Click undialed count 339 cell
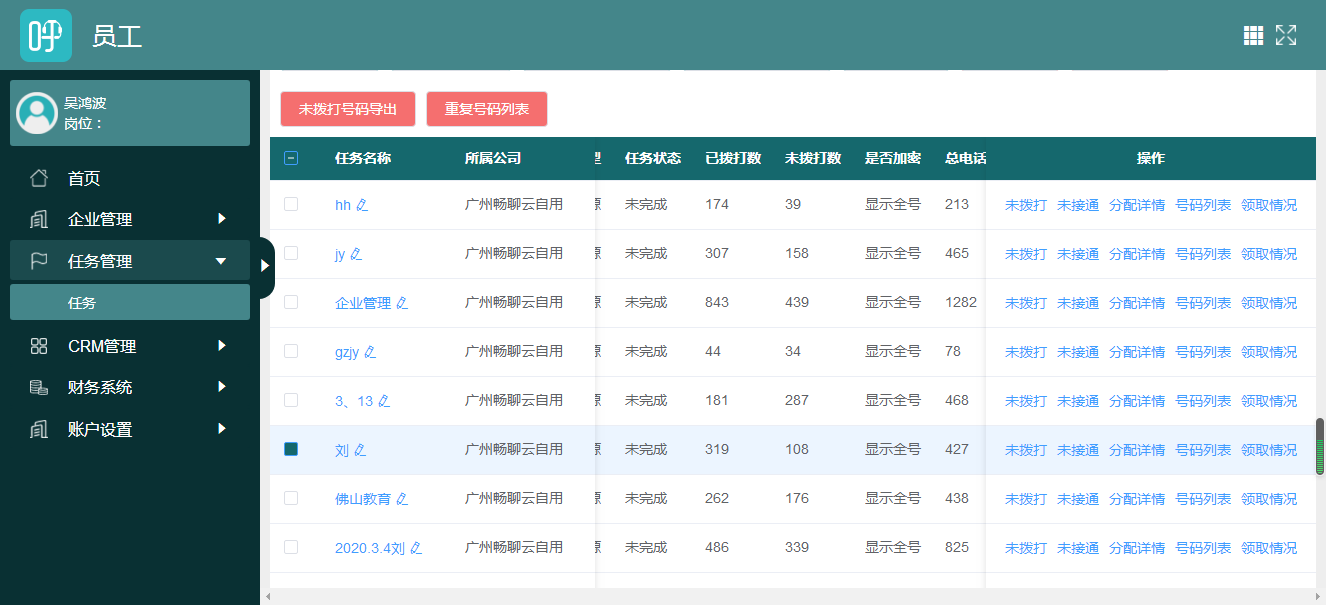Image resolution: width=1326 pixels, height=605 pixels. (797, 547)
